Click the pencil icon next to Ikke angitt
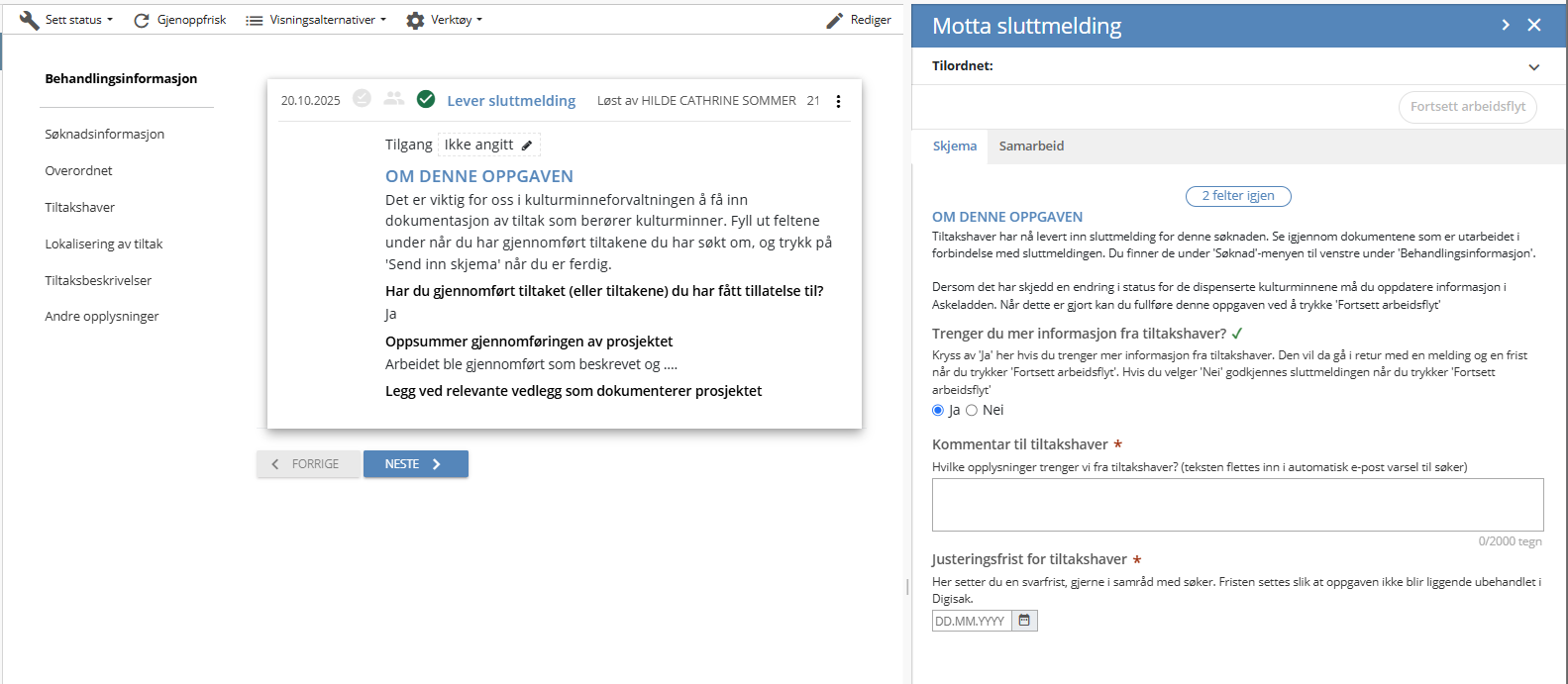Screen dimensions: 1568x684 point(527,146)
